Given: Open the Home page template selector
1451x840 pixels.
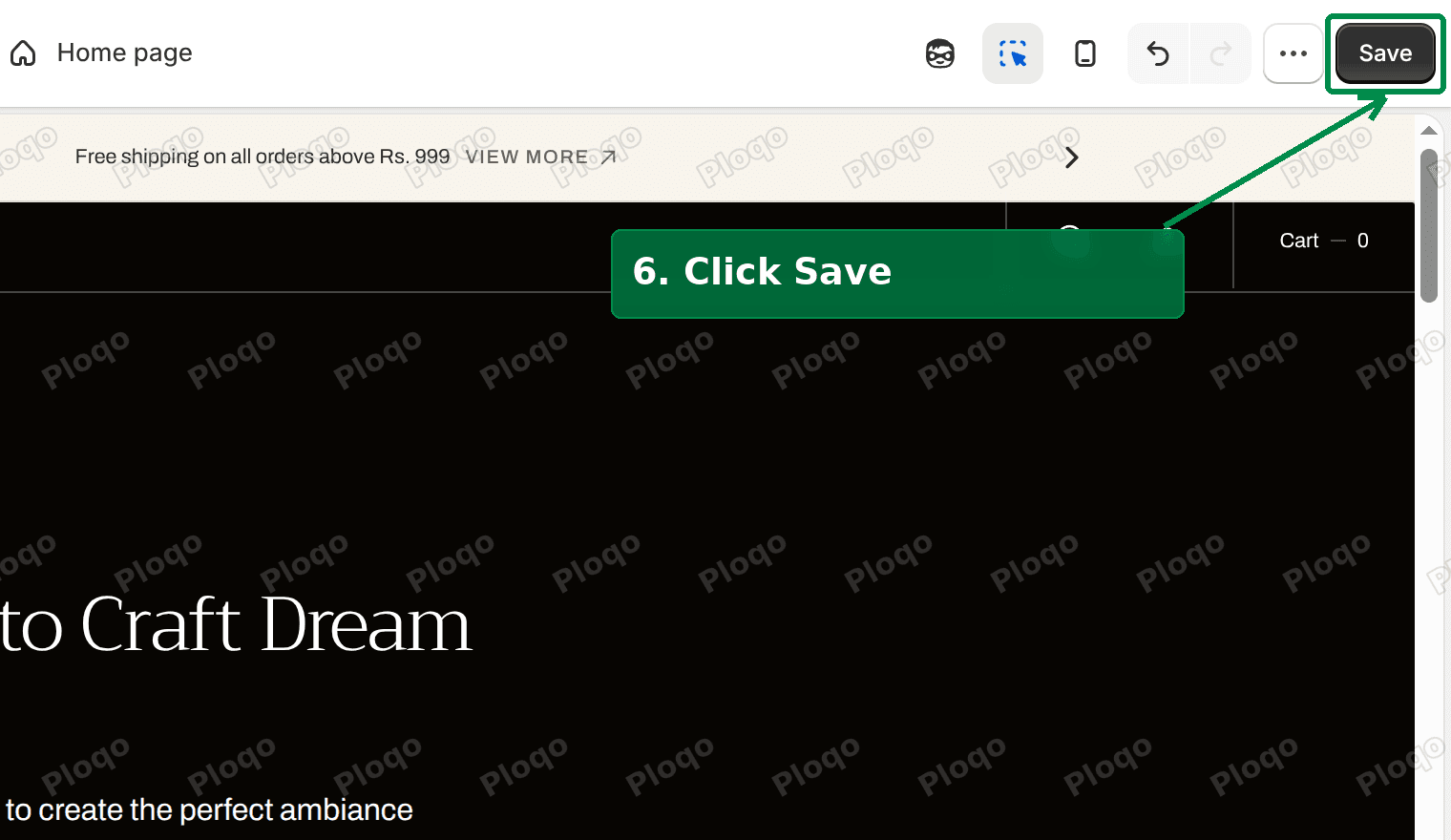Looking at the screenshot, I should [x=124, y=52].
